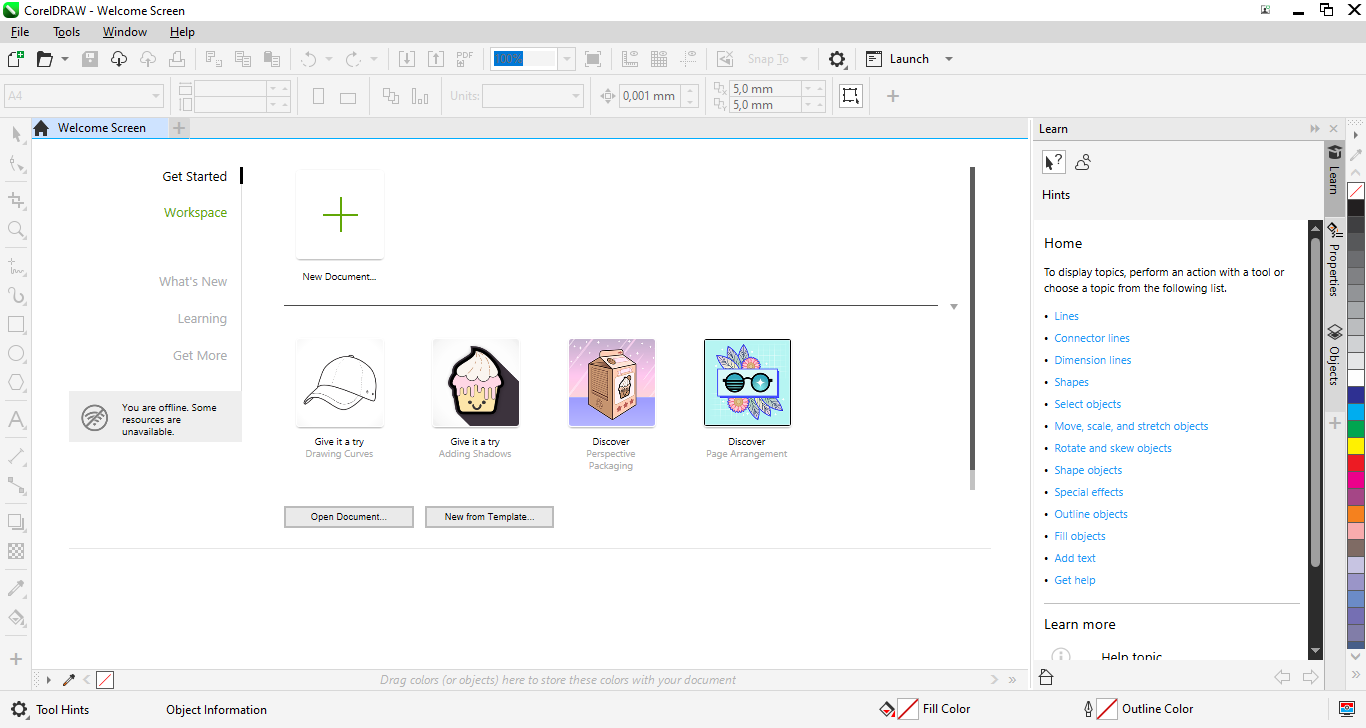Click the Options gear icon in toolbar
Viewport: 1366px width, 728px height.
click(837, 59)
